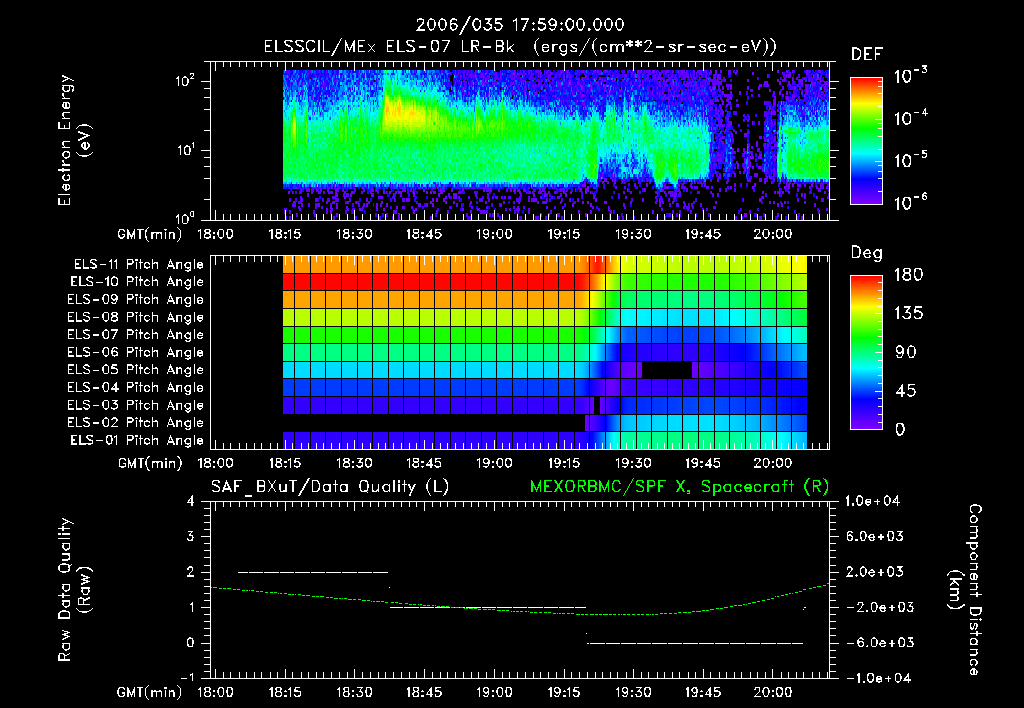Click the plot title timestamp 2006/035 17:59:00.000
1024x708 pixels.
pos(520,25)
